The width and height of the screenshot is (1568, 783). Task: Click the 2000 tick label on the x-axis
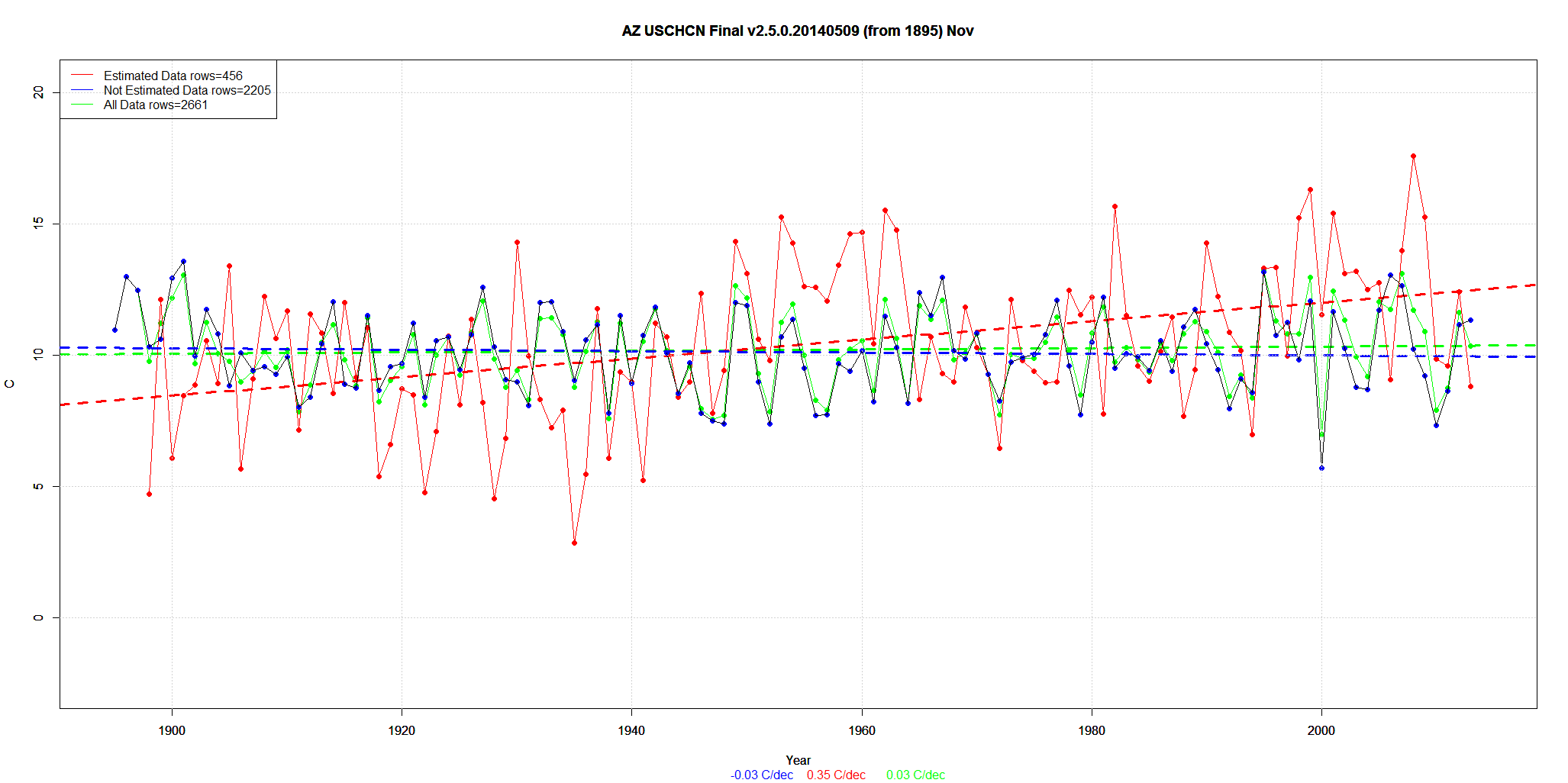coord(1321,730)
